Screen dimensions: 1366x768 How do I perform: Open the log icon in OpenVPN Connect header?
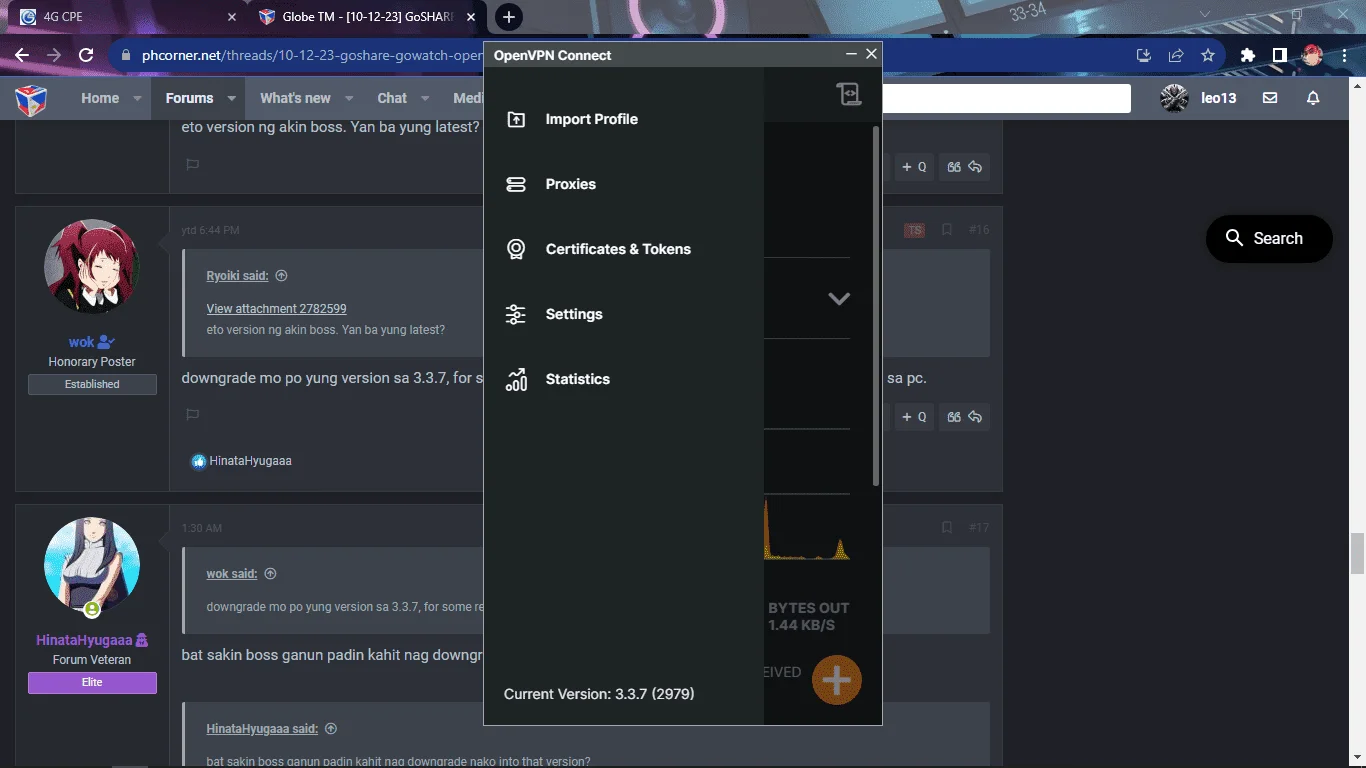click(x=849, y=94)
